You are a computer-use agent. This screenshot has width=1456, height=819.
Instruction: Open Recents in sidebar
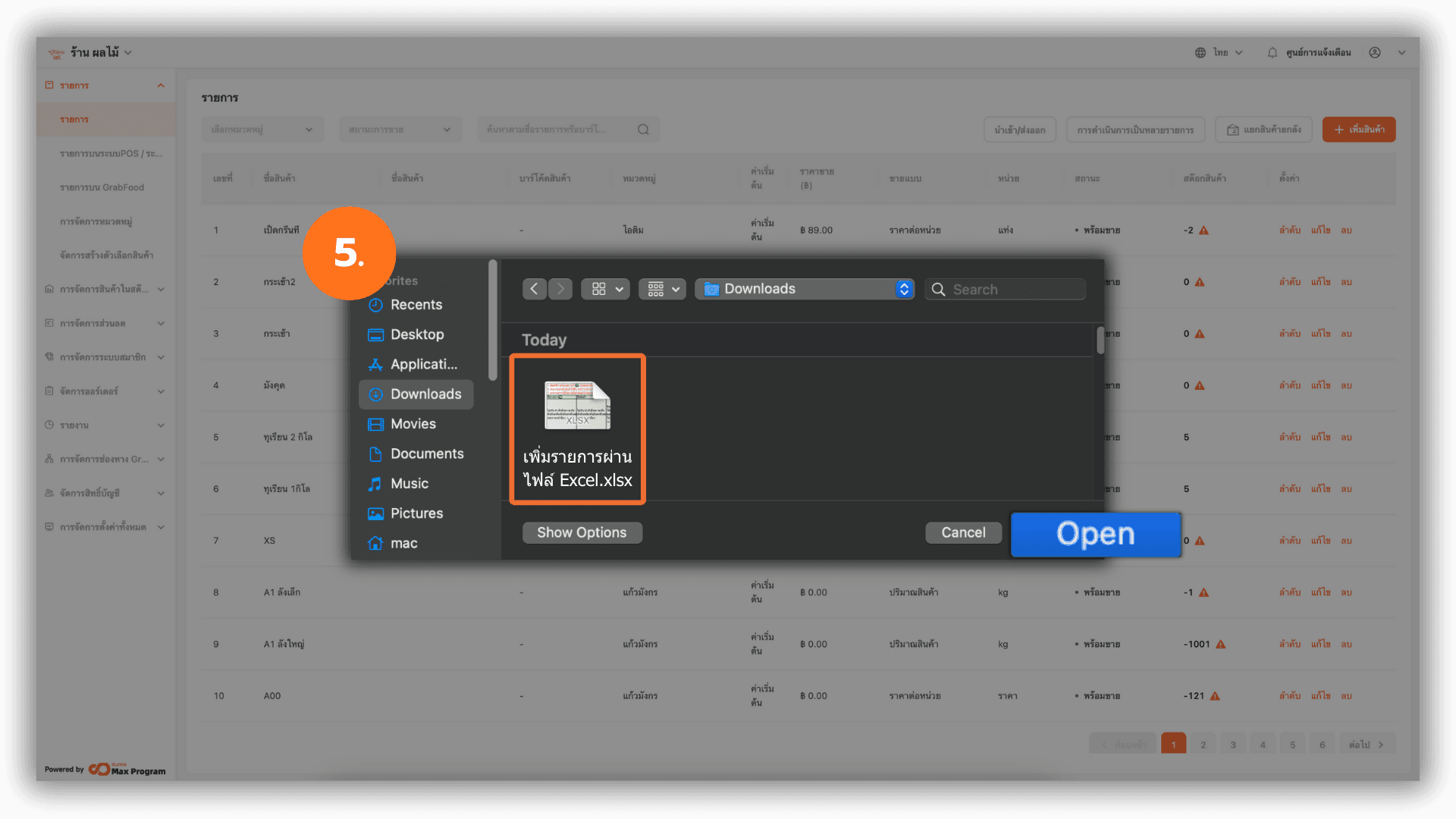click(416, 305)
